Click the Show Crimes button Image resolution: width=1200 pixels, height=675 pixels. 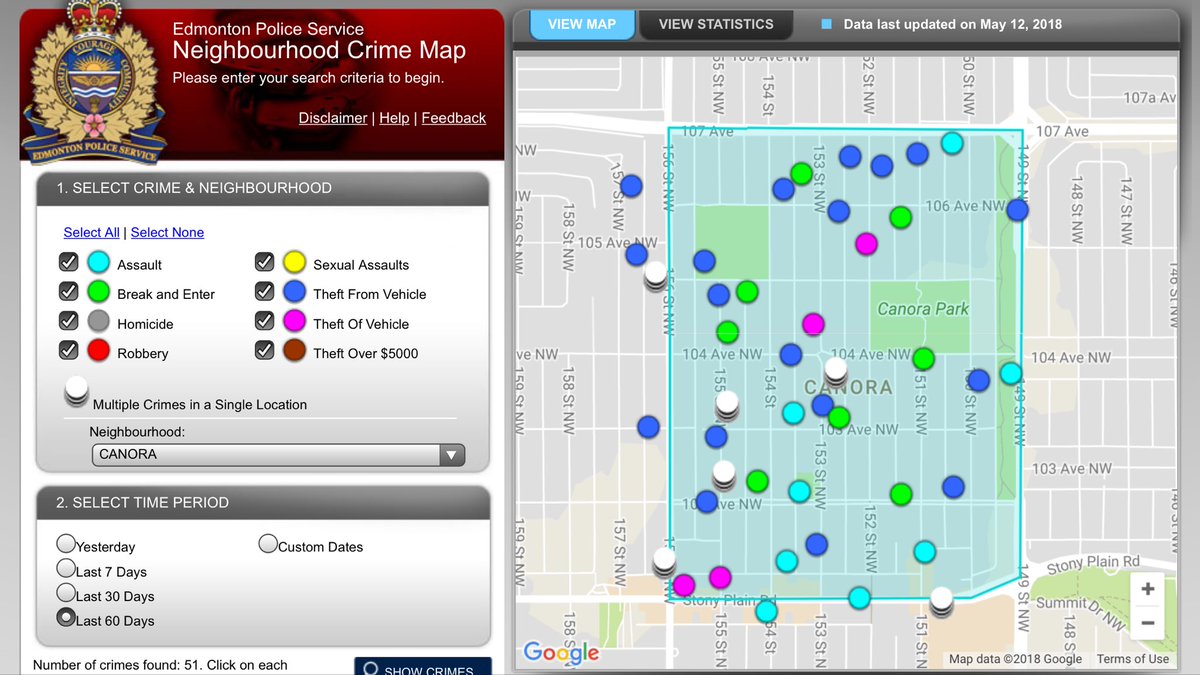[423, 668]
